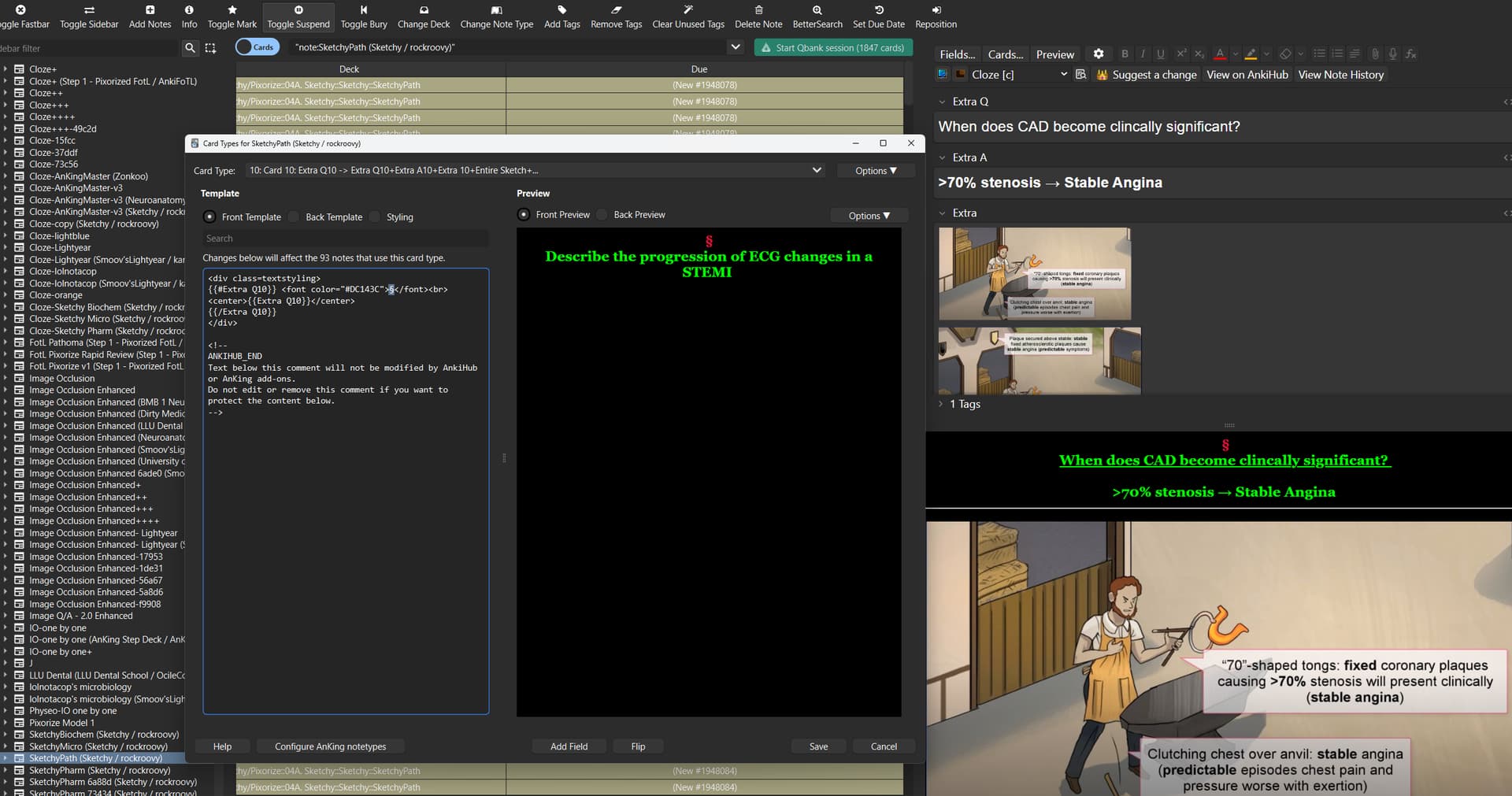The width and height of the screenshot is (1512, 796).
Task: Click the red text color swatch button
Action: pyautogui.click(x=1219, y=54)
